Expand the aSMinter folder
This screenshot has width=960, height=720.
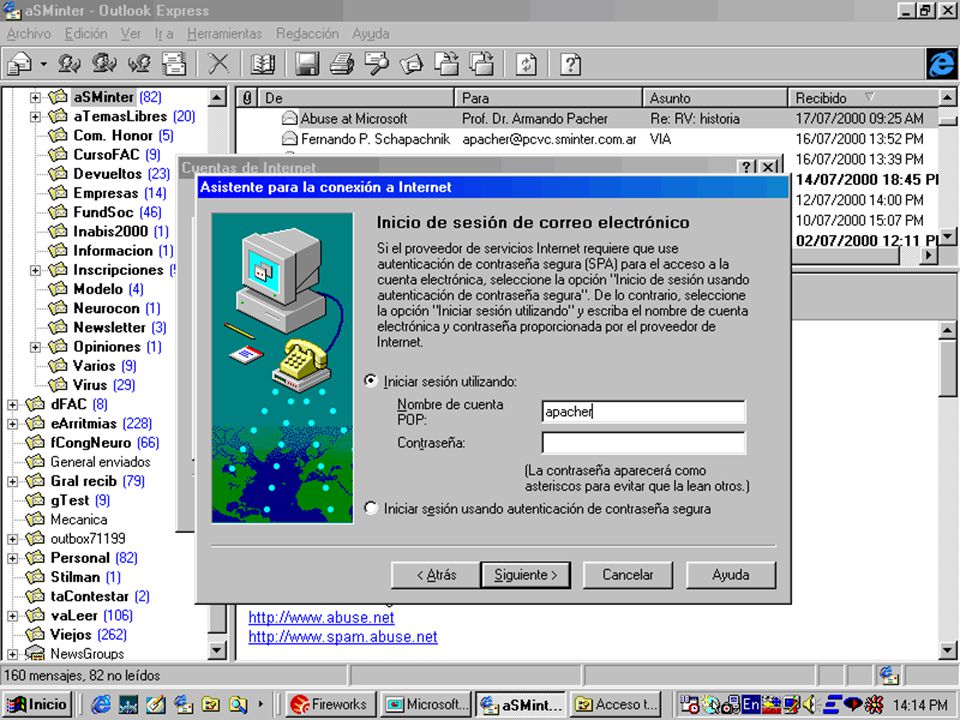36,97
